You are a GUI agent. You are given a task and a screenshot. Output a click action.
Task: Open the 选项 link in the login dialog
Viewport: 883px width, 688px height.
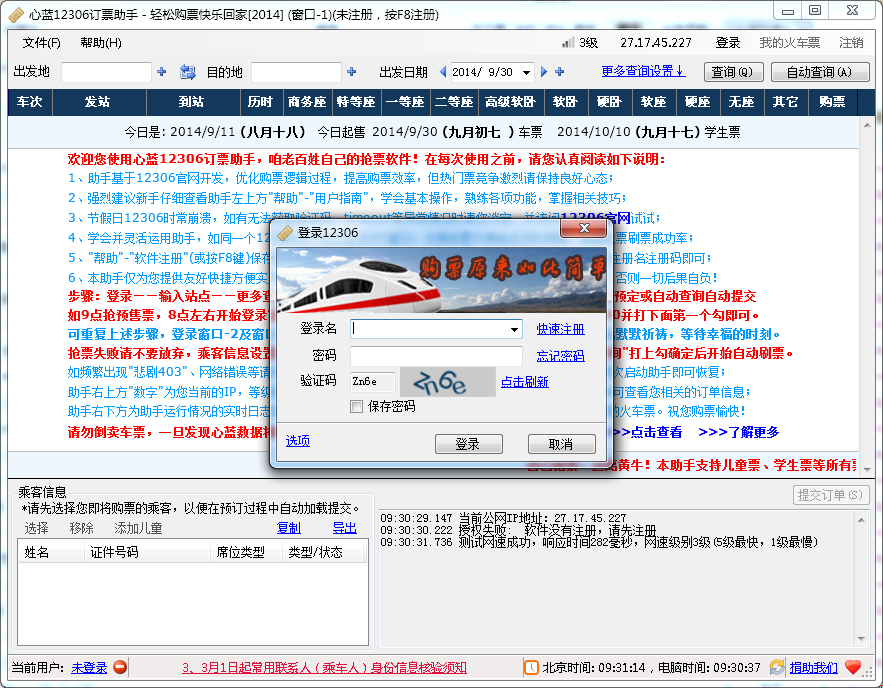298,441
